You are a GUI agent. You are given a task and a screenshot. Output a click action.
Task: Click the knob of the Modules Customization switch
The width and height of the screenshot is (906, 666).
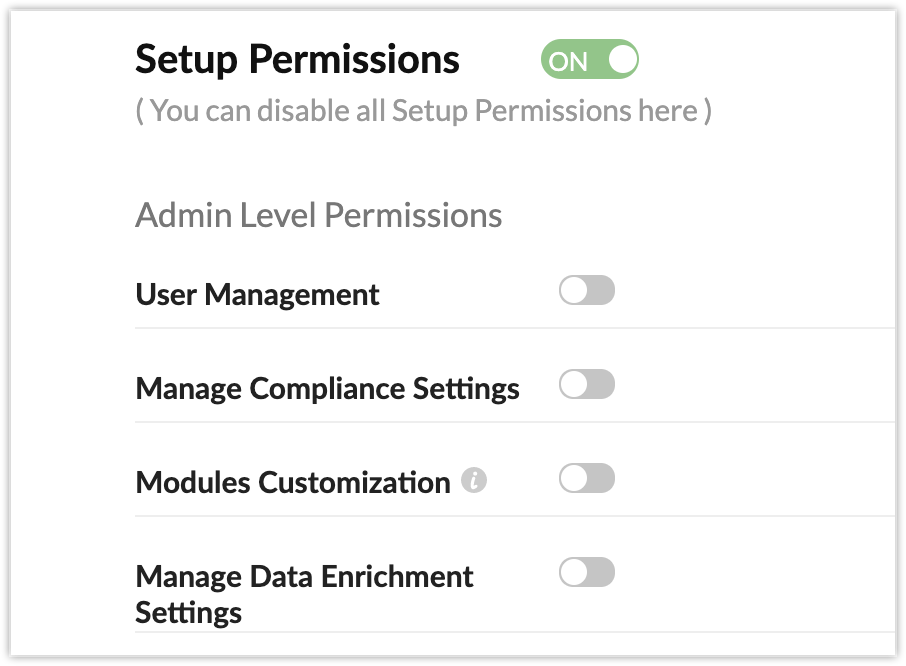coord(574,479)
